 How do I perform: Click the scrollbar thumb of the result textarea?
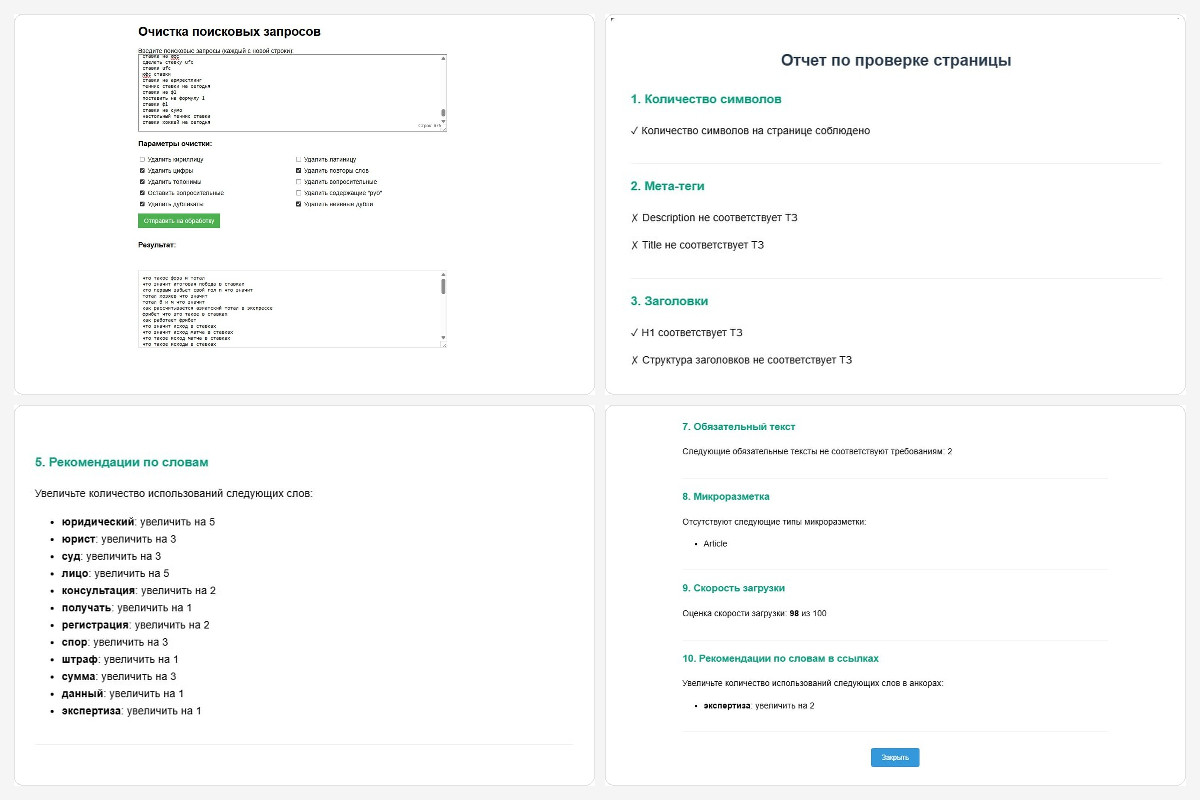click(443, 287)
